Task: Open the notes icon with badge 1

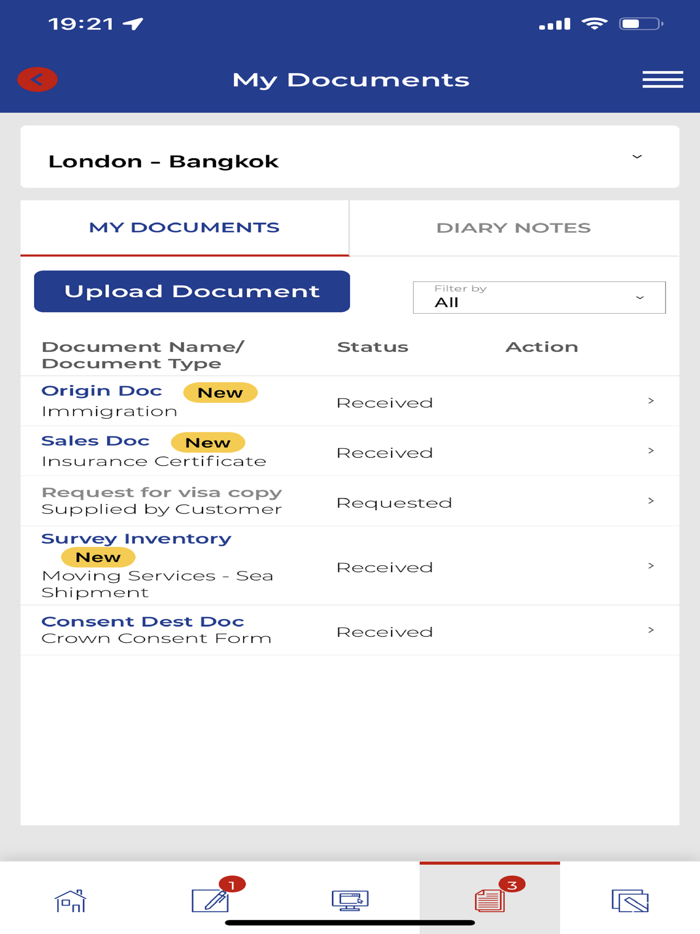Action: click(211, 900)
